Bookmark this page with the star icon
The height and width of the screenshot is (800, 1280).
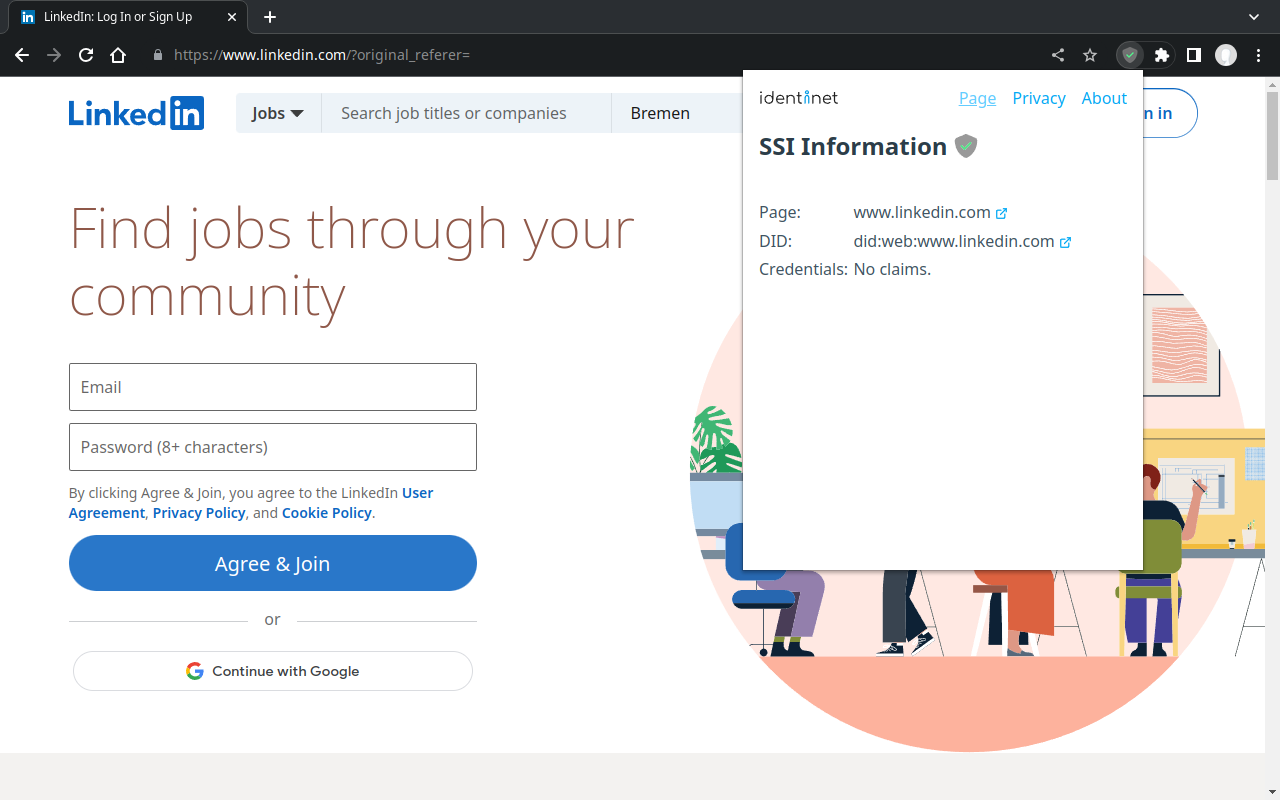(1090, 55)
